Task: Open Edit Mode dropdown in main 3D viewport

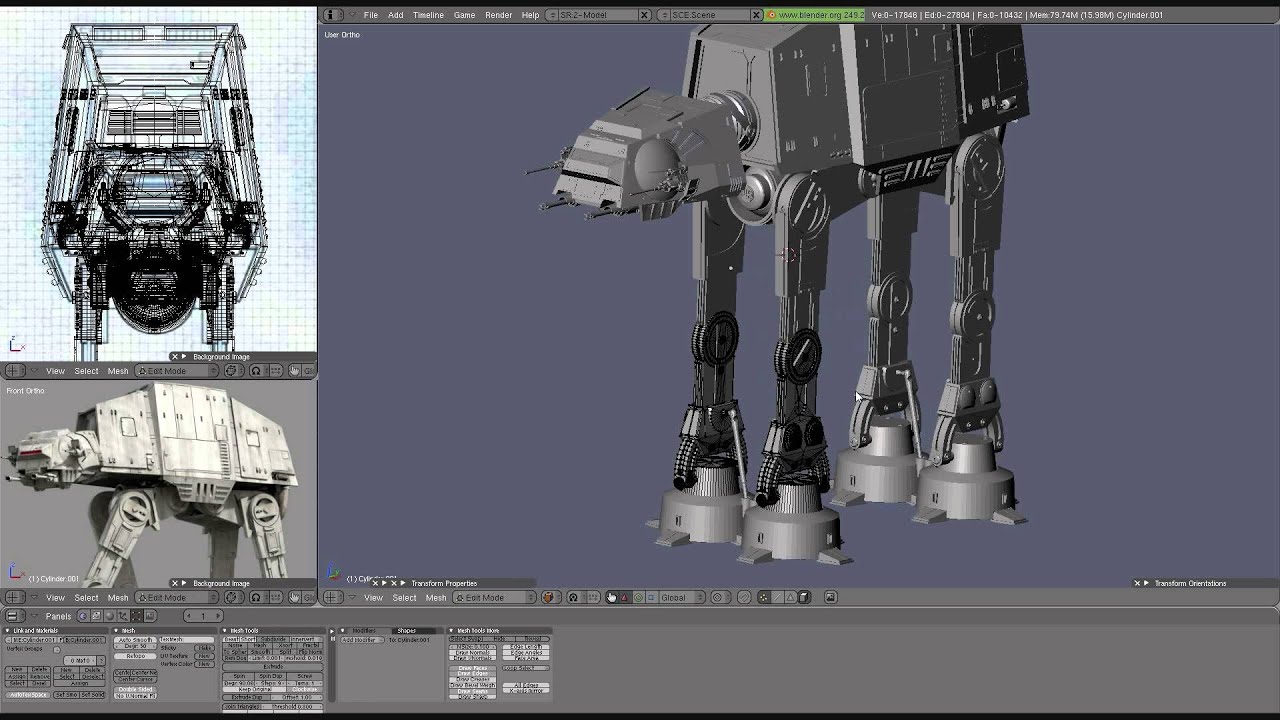Action: pos(494,597)
